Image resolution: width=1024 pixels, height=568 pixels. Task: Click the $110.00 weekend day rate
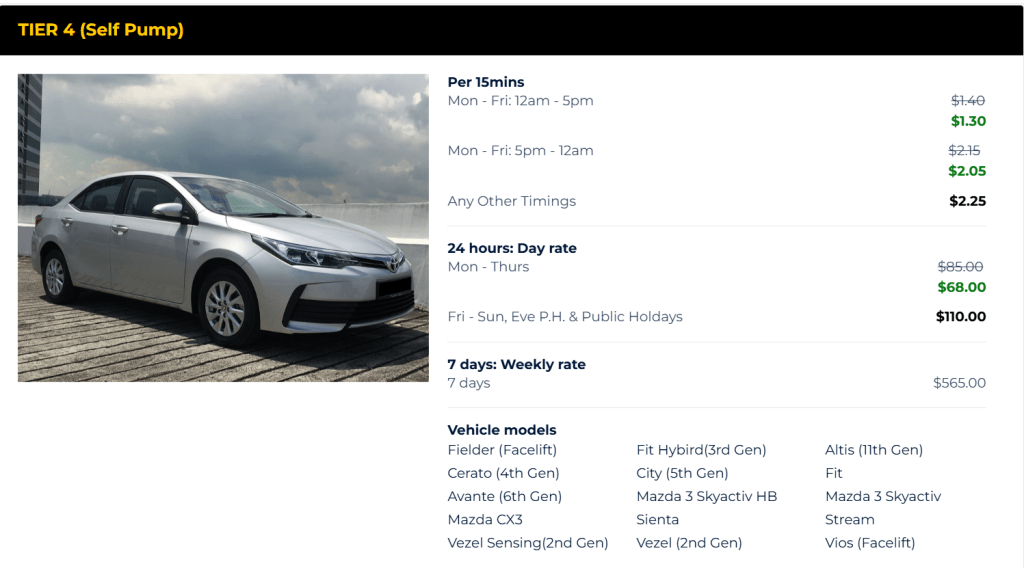(x=960, y=317)
